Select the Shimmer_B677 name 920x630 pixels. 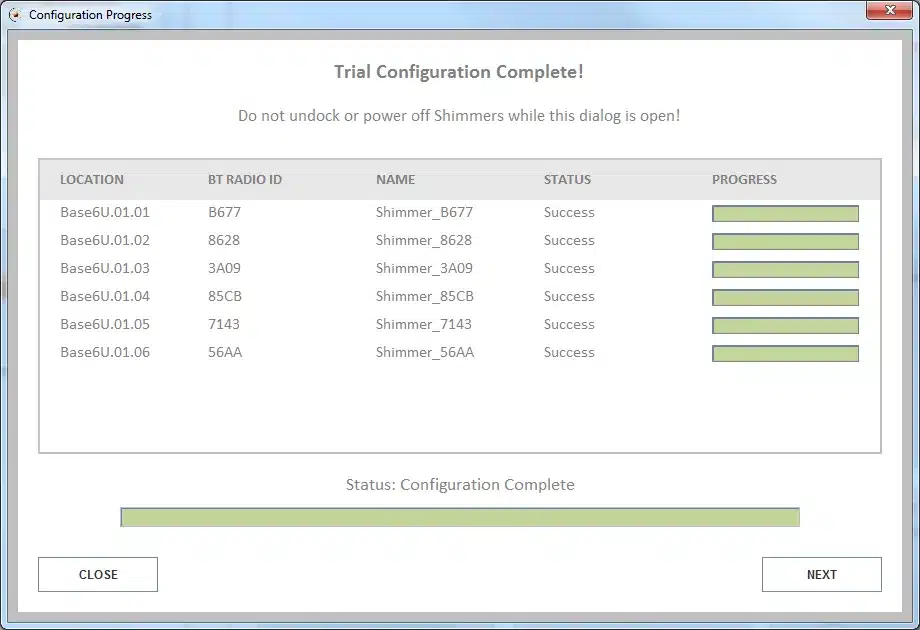pyautogui.click(x=424, y=212)
